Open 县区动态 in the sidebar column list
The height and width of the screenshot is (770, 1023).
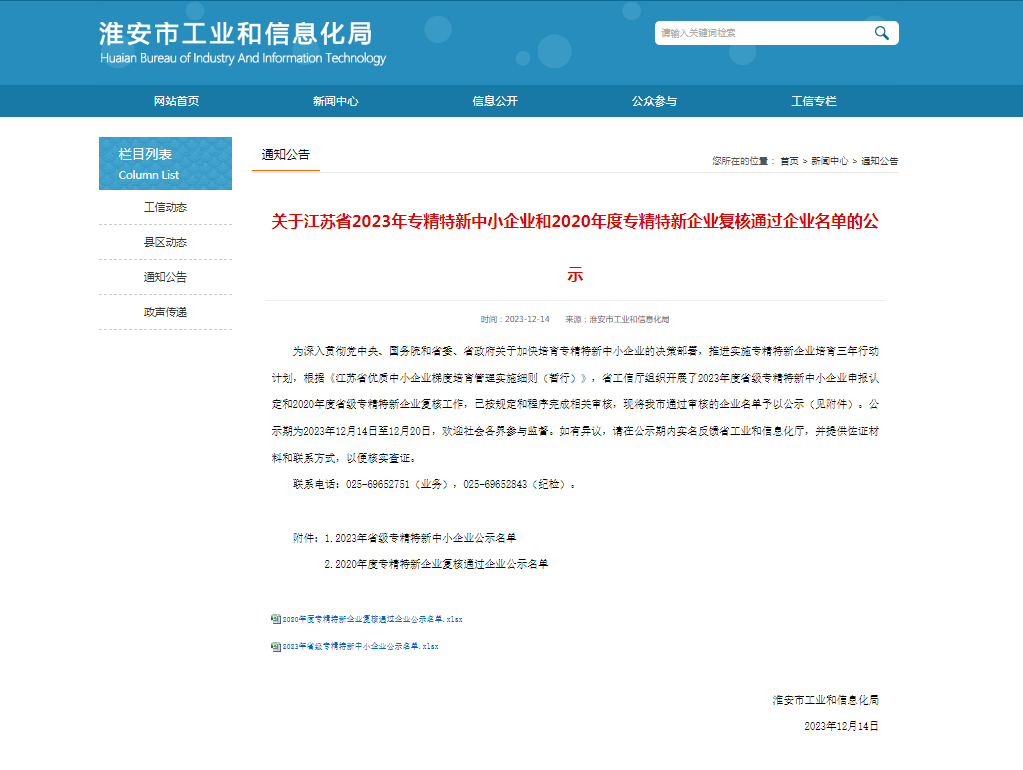click(x=164, y=241)
